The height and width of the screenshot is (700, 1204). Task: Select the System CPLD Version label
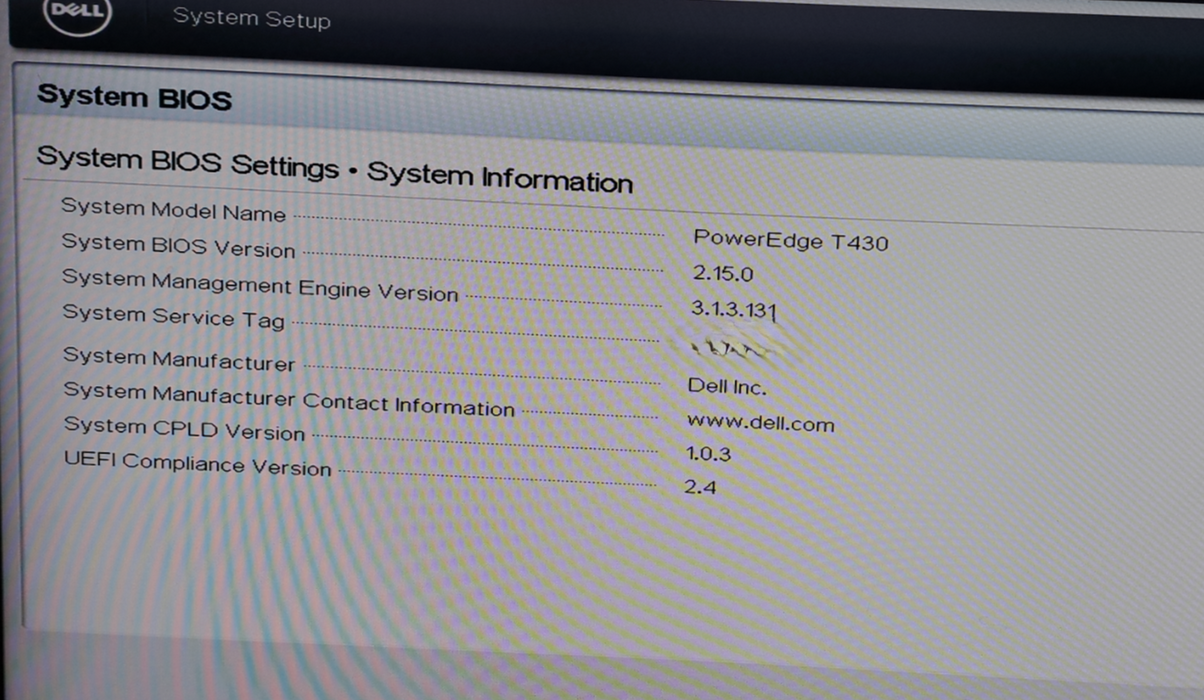(x=185, y=428)
